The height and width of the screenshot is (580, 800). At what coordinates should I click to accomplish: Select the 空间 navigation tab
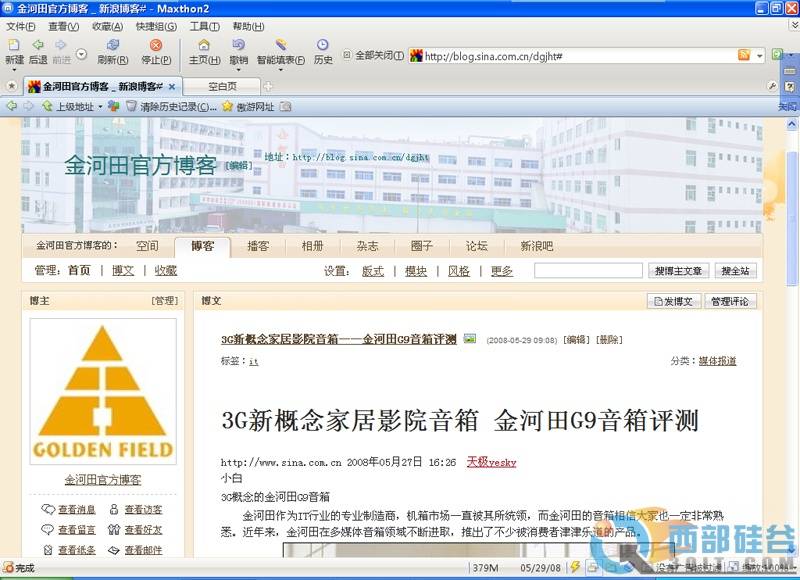pyautogui.click(x=147, y=246)
